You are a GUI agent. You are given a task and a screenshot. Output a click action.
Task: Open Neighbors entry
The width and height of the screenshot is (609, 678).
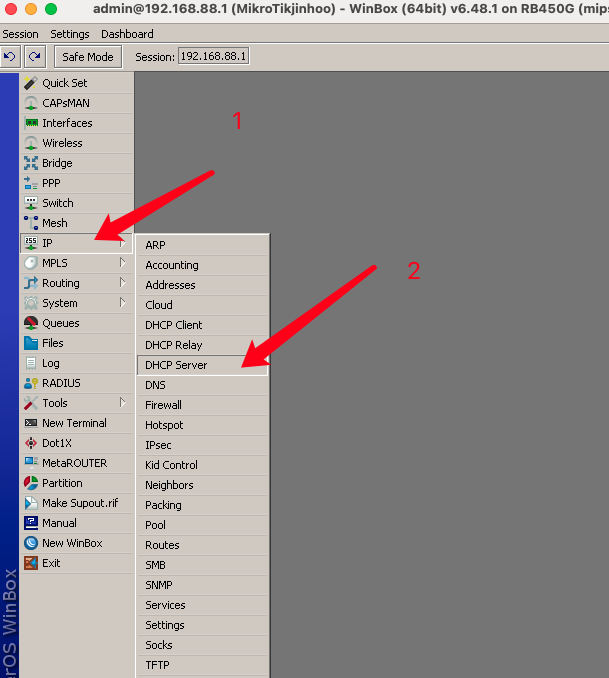click(x=202, y=485)
